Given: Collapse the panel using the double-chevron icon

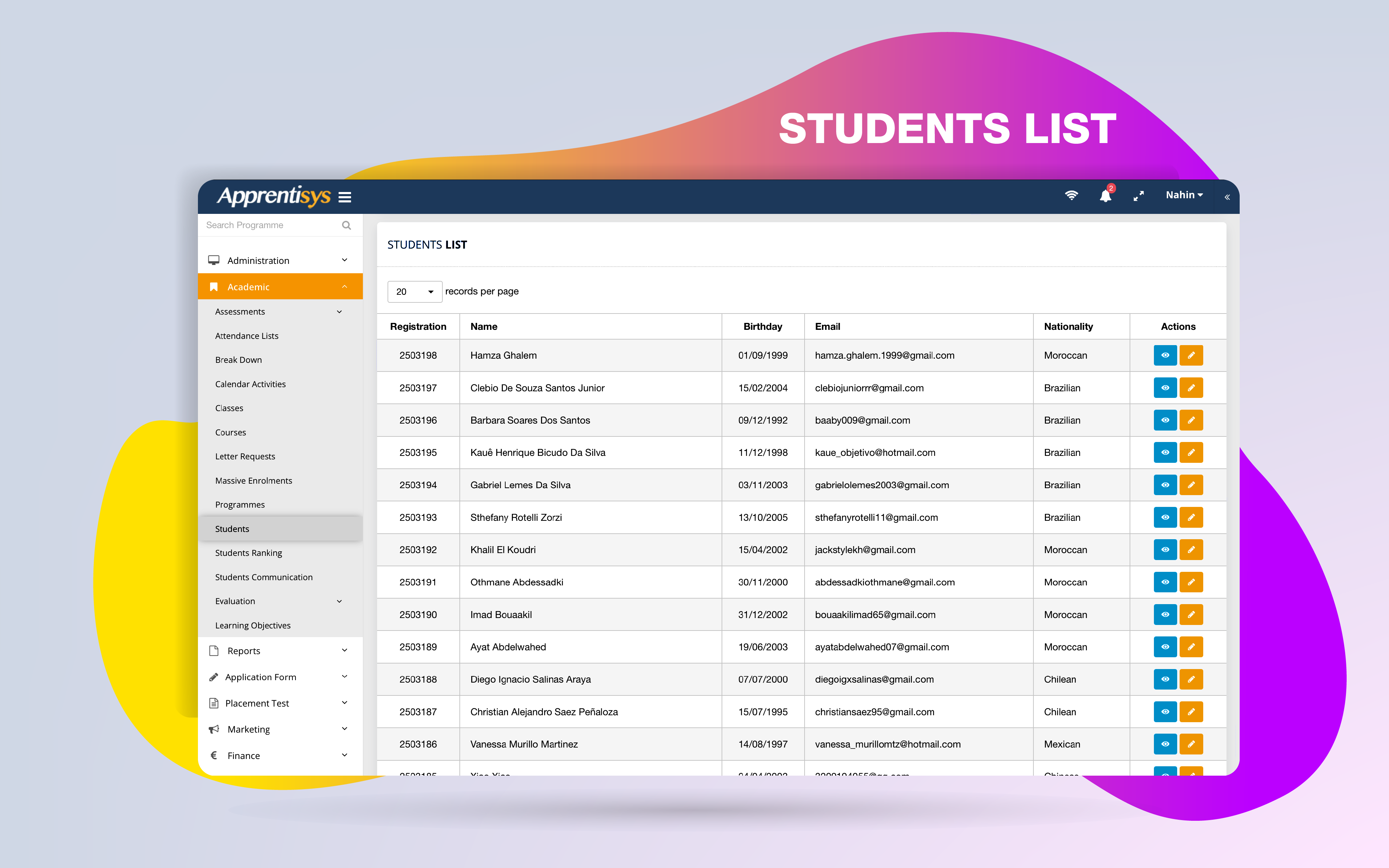Looking at the screenshot, I should 1227,197.
